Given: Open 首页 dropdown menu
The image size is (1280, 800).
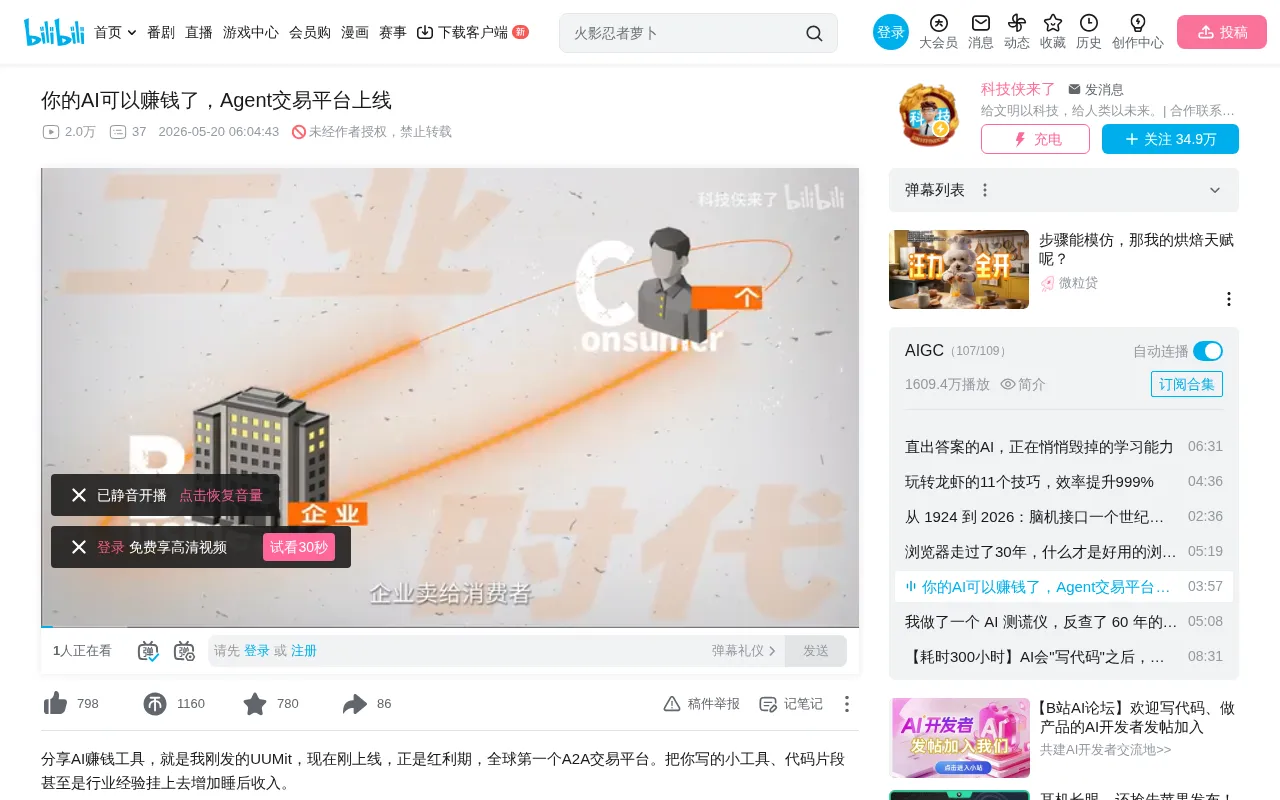Looking at the screenshot, I should point(115,32).
